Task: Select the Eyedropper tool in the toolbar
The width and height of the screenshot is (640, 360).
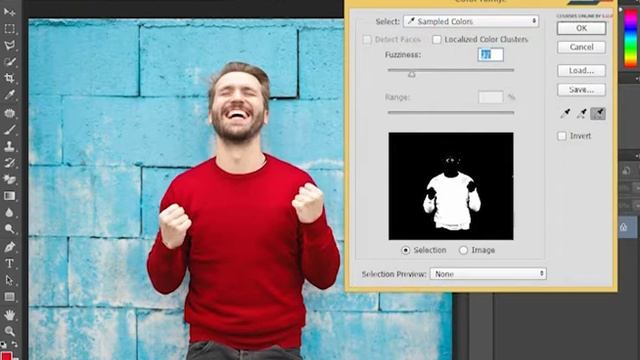Action: click(9, 95)
